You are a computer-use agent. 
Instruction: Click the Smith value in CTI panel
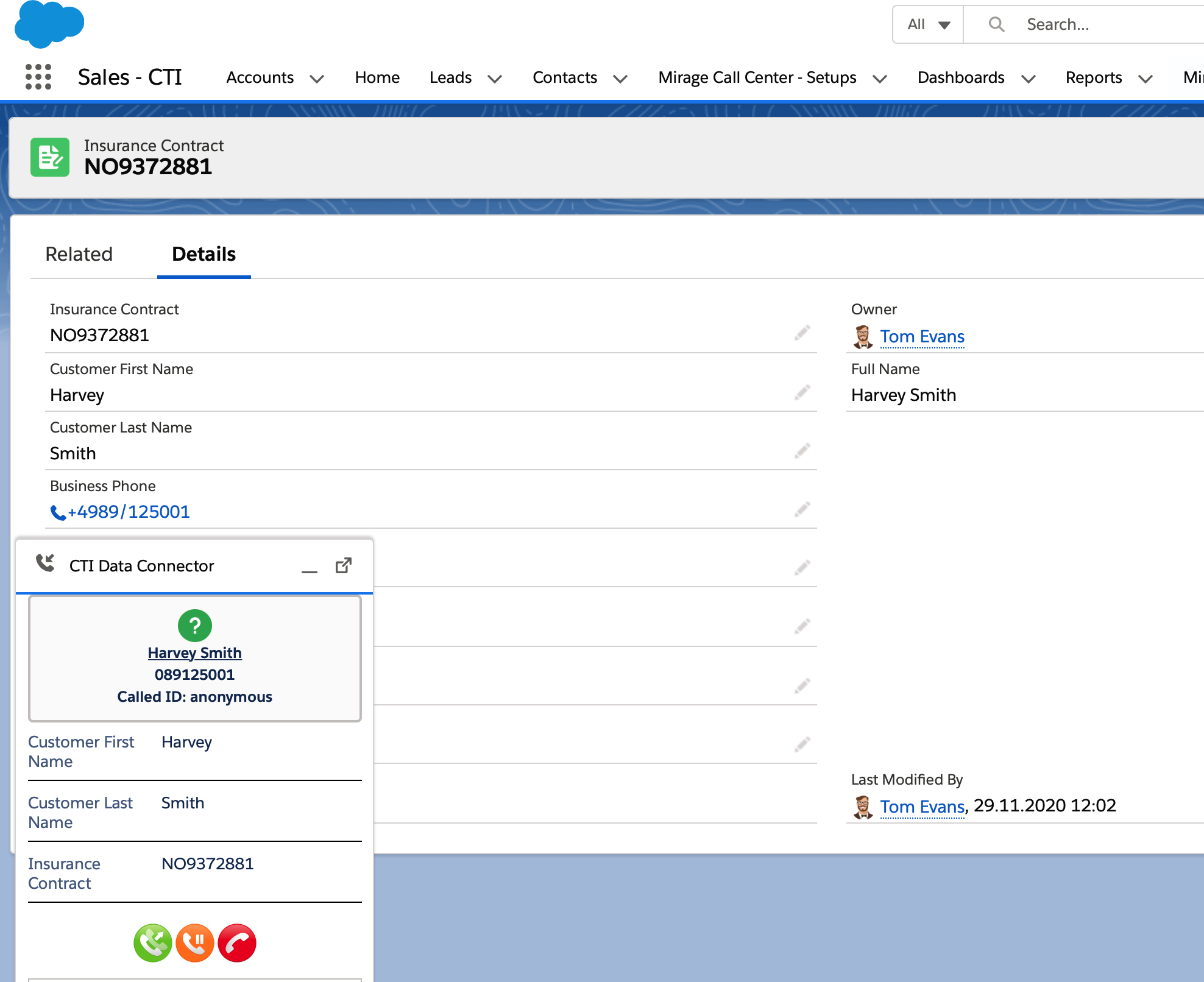pyautogui.click(x=183, y=803)
